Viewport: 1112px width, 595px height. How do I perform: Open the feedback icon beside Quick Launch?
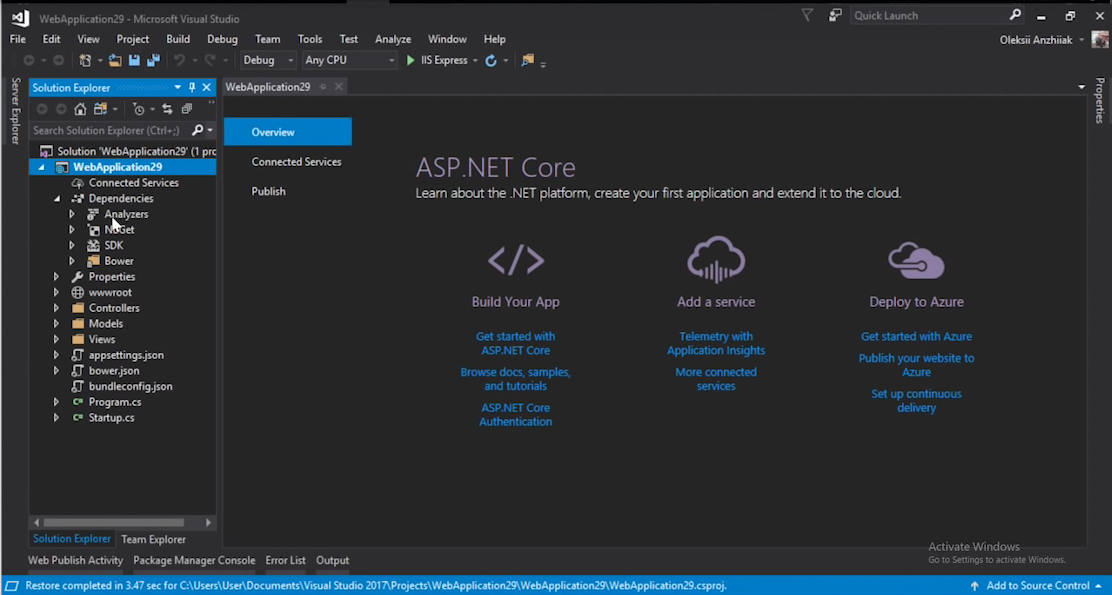click(x=835, y=15)
